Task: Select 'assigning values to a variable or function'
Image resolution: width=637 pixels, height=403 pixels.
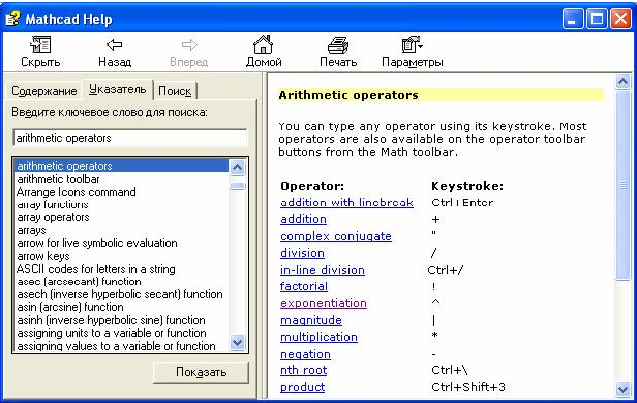Action: [116, 346]
